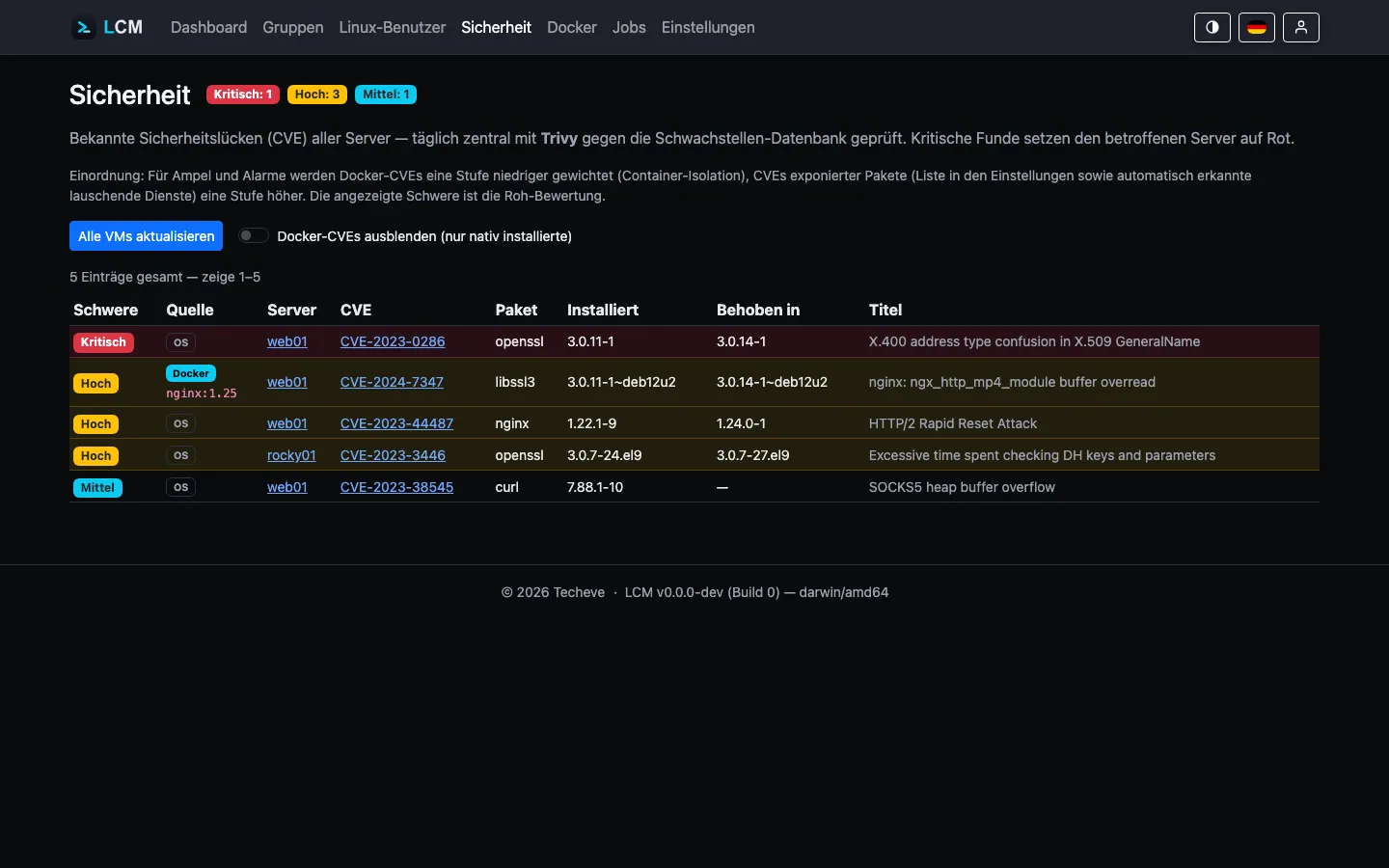Toggle the dark/light theme icon button
This screenshot has height=868, width=1389.
click(x=1212, y=27)
